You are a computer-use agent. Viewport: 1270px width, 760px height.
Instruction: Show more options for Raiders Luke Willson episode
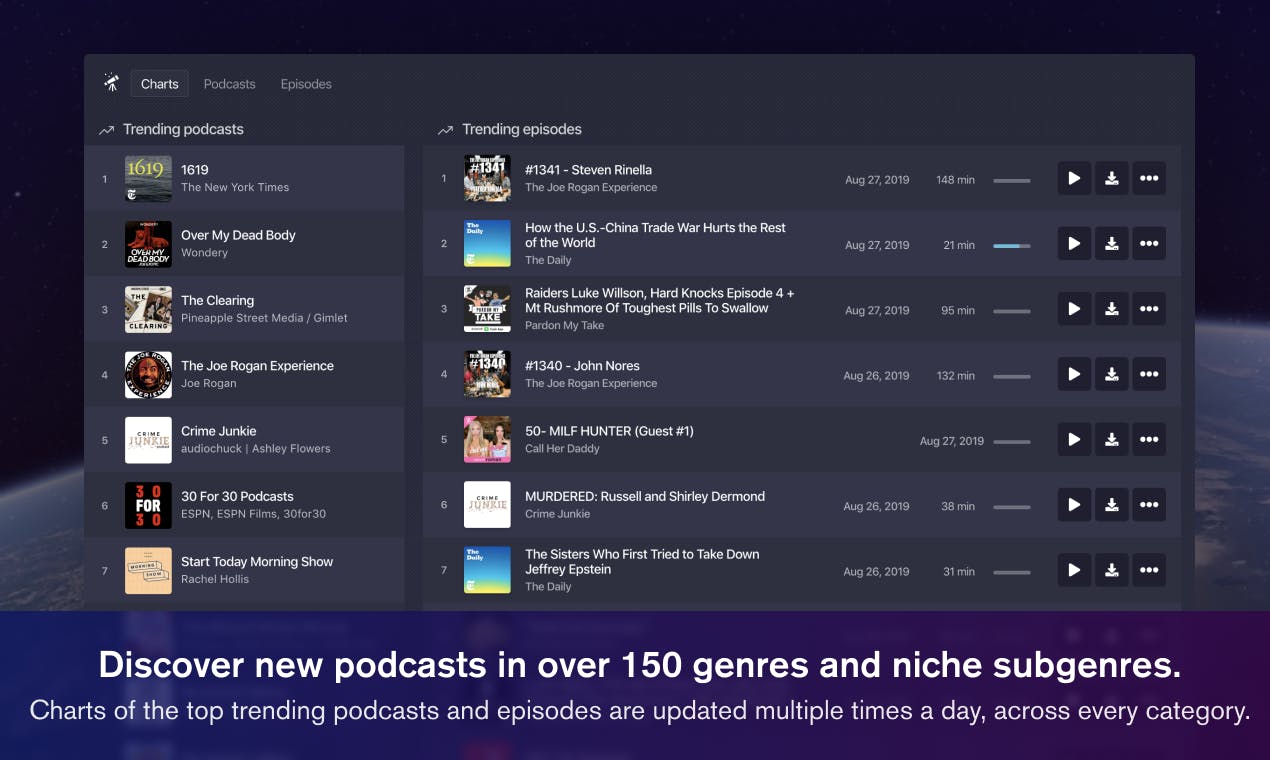point(1149,309)
